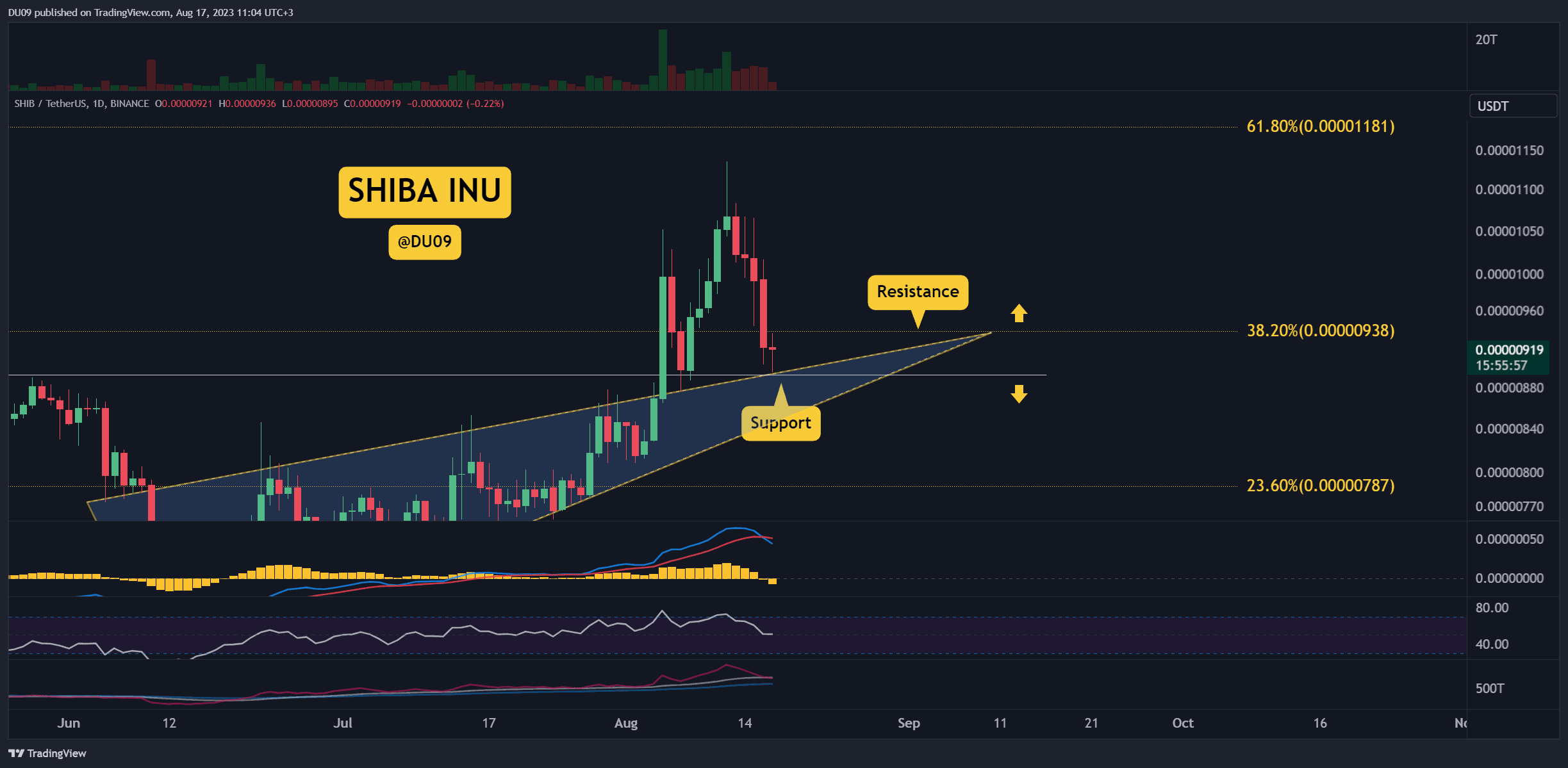Click the MACD scale value 0.00000050
Screen dimensions: 1568x768
(1509, 539)
